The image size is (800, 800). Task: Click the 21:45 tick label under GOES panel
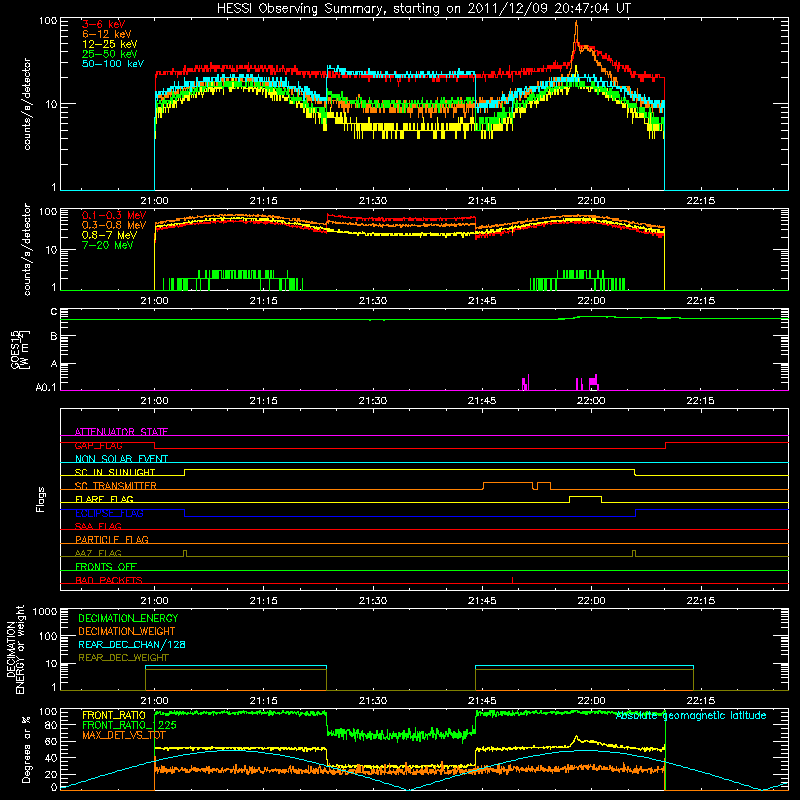point(482,401)
